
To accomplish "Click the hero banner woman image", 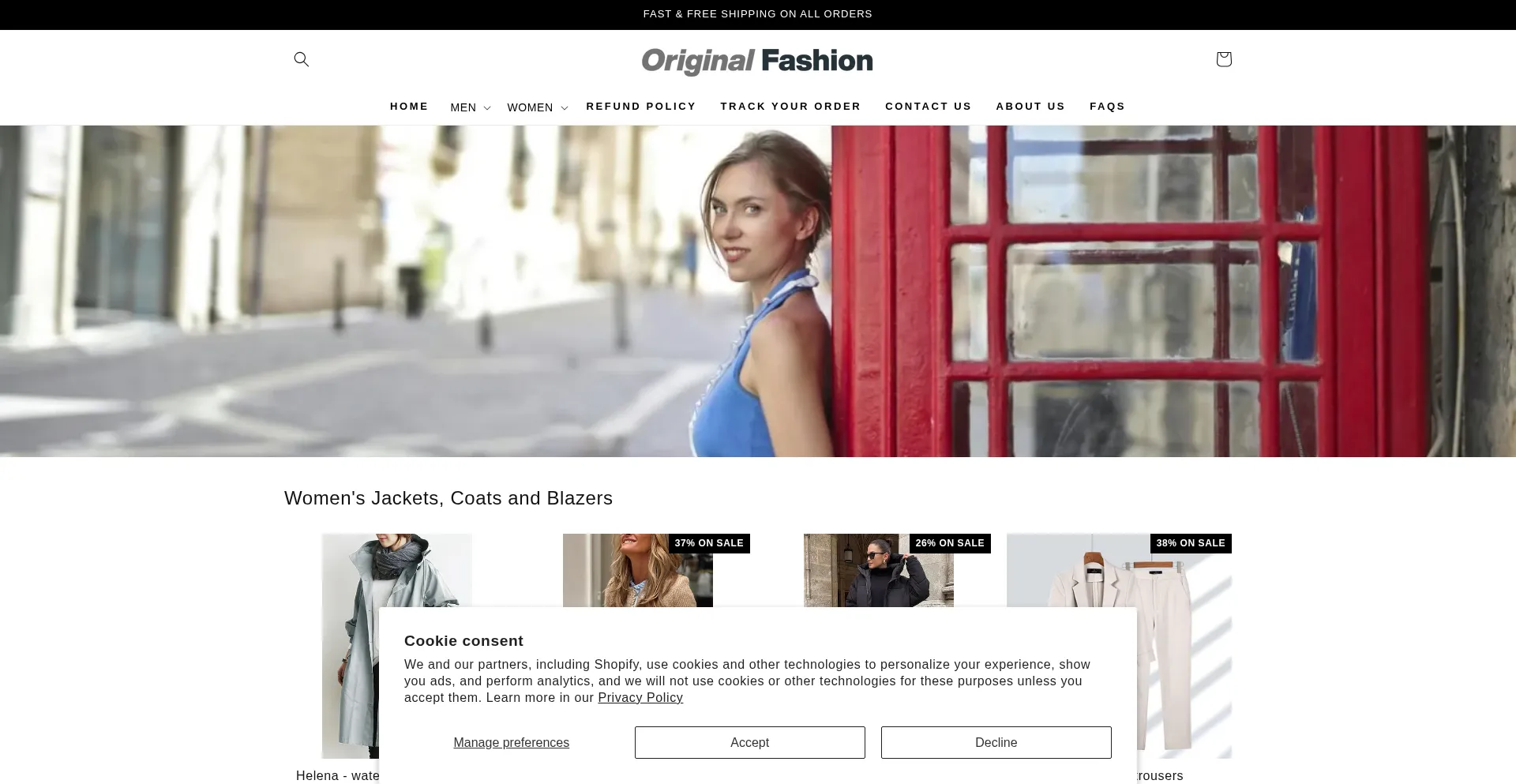I will (758, 291).
